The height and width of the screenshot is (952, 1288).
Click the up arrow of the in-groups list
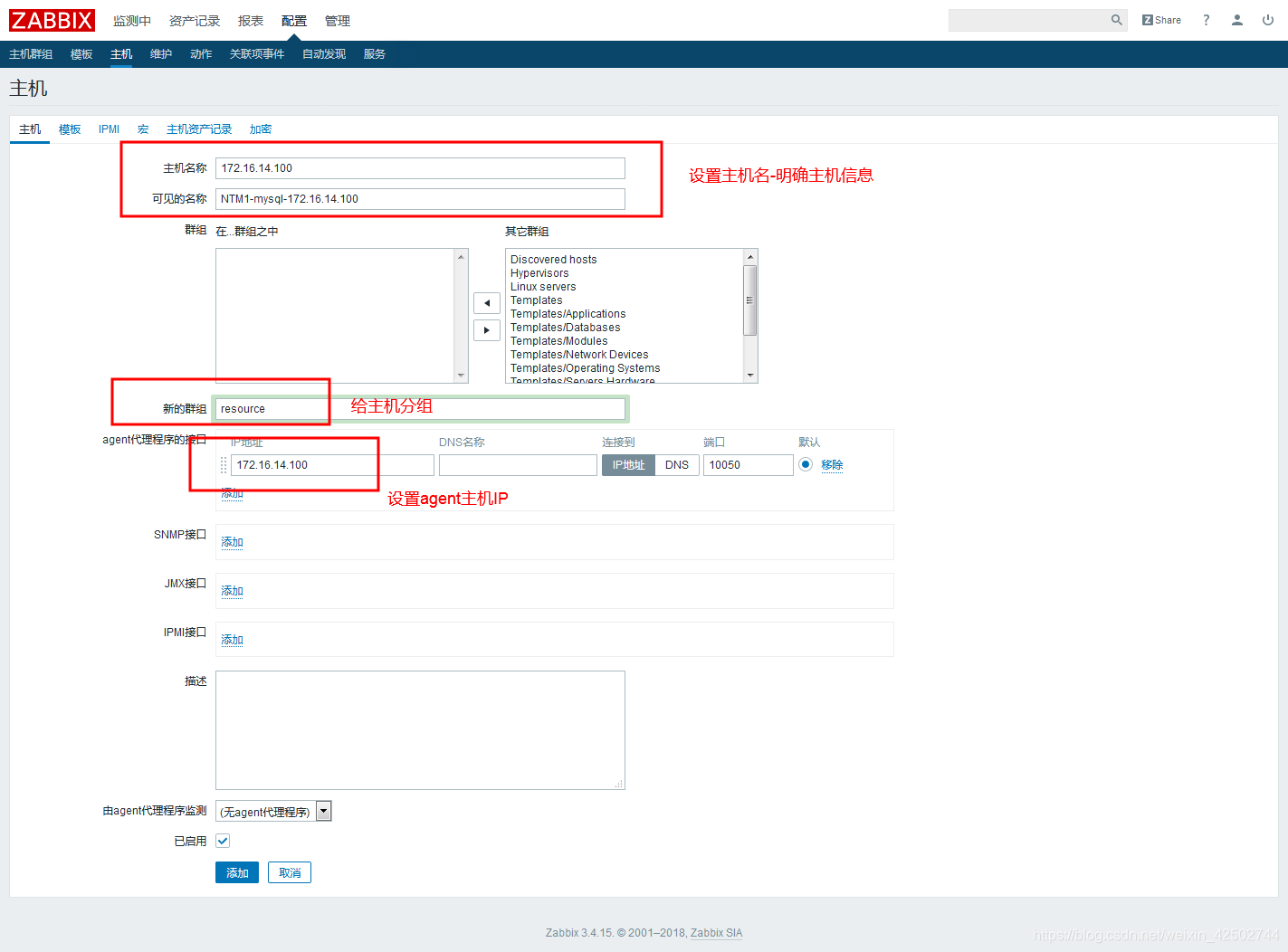tap(462, 257)
